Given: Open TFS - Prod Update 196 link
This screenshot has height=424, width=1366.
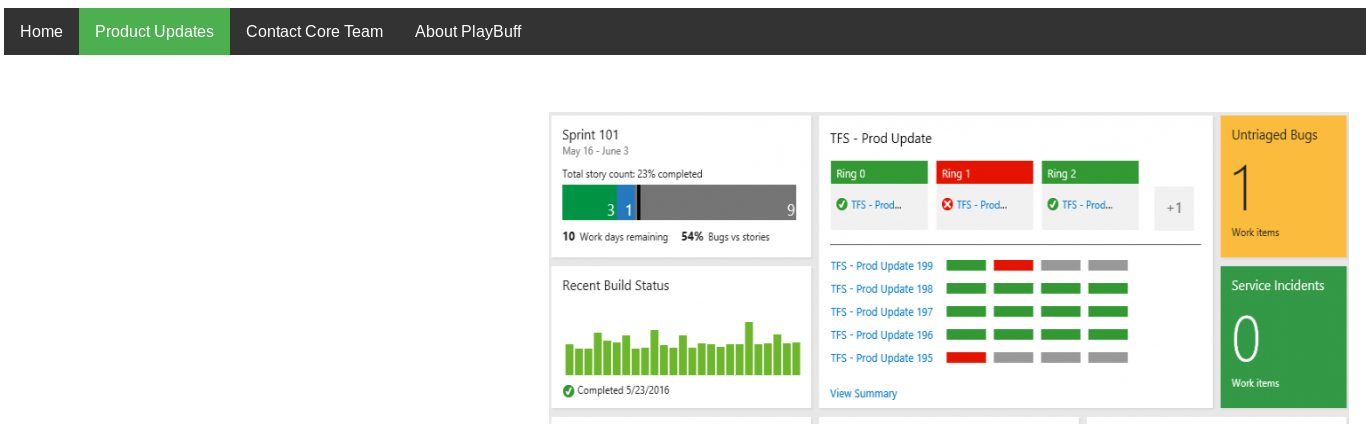Looking at the screenshot, I should (881, 335).
